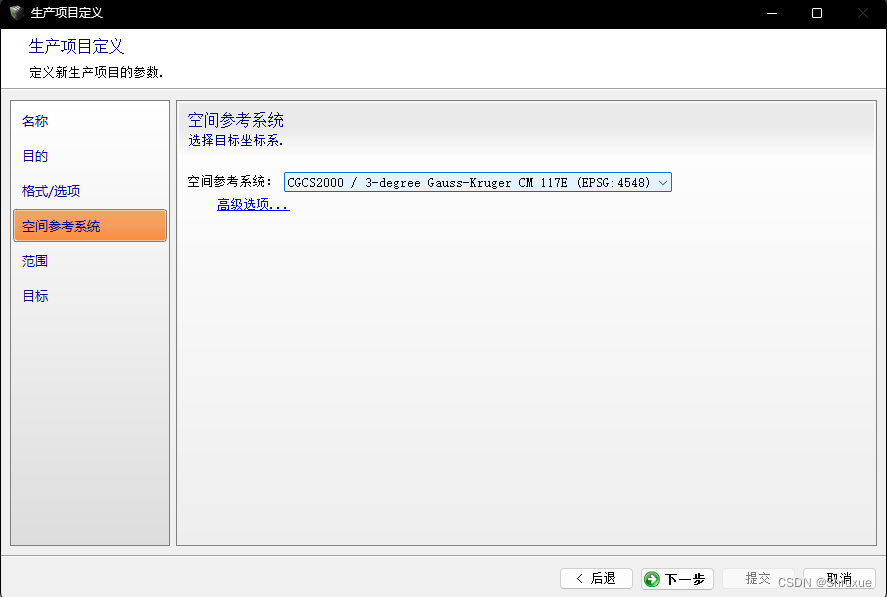Maximize the 生产项目定义 window
Viewport: 887px width, 597px height.
click(815, 13)
